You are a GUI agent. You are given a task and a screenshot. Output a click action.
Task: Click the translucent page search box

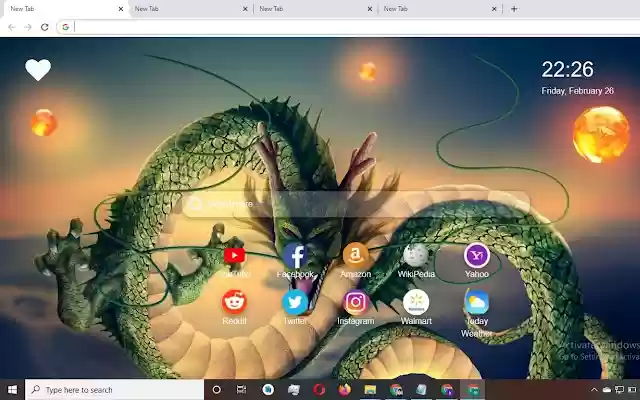(356, 204)
